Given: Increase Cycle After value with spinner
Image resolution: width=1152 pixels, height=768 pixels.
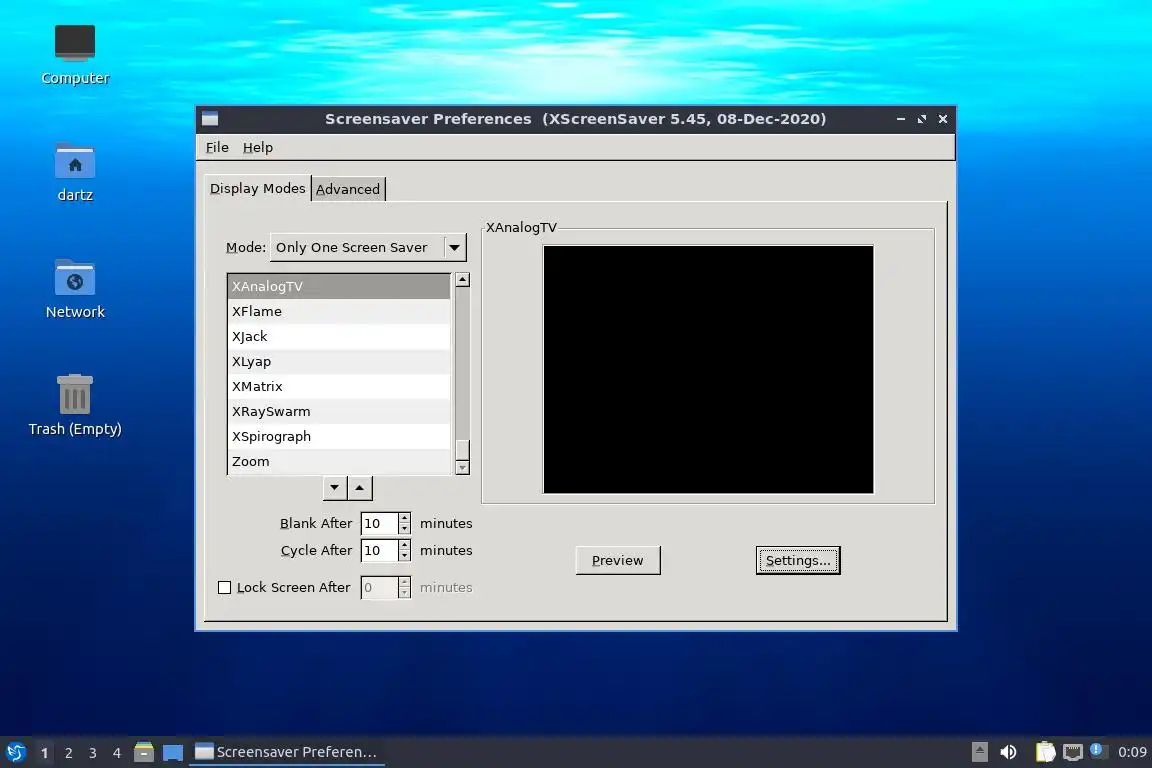Looking at the screenshot, I should point(404,545).
